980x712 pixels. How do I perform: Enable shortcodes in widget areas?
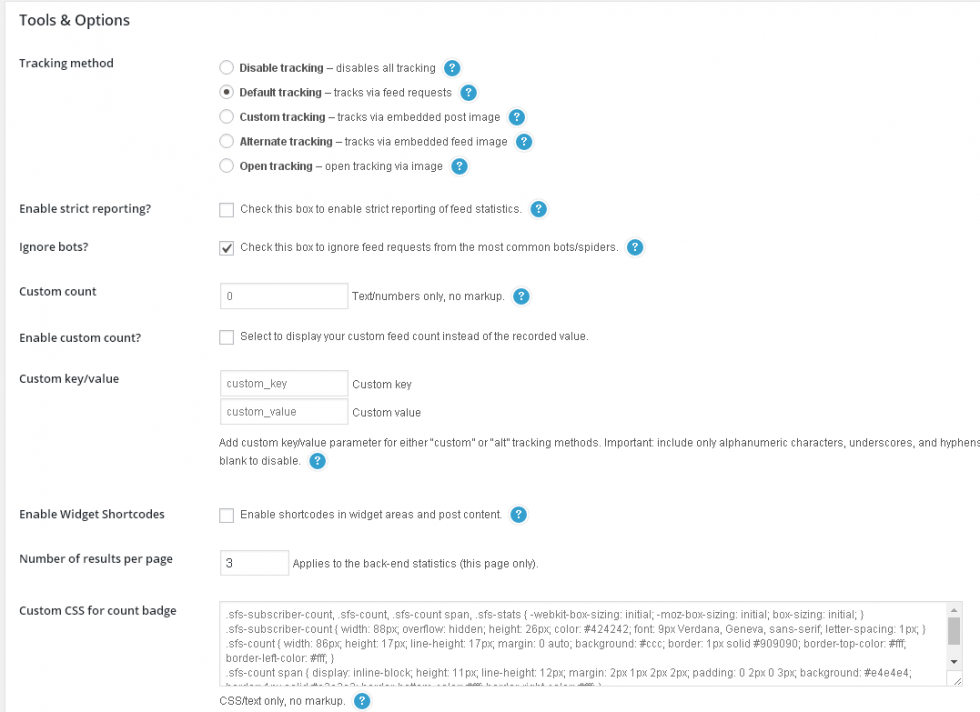pos(226,514)
